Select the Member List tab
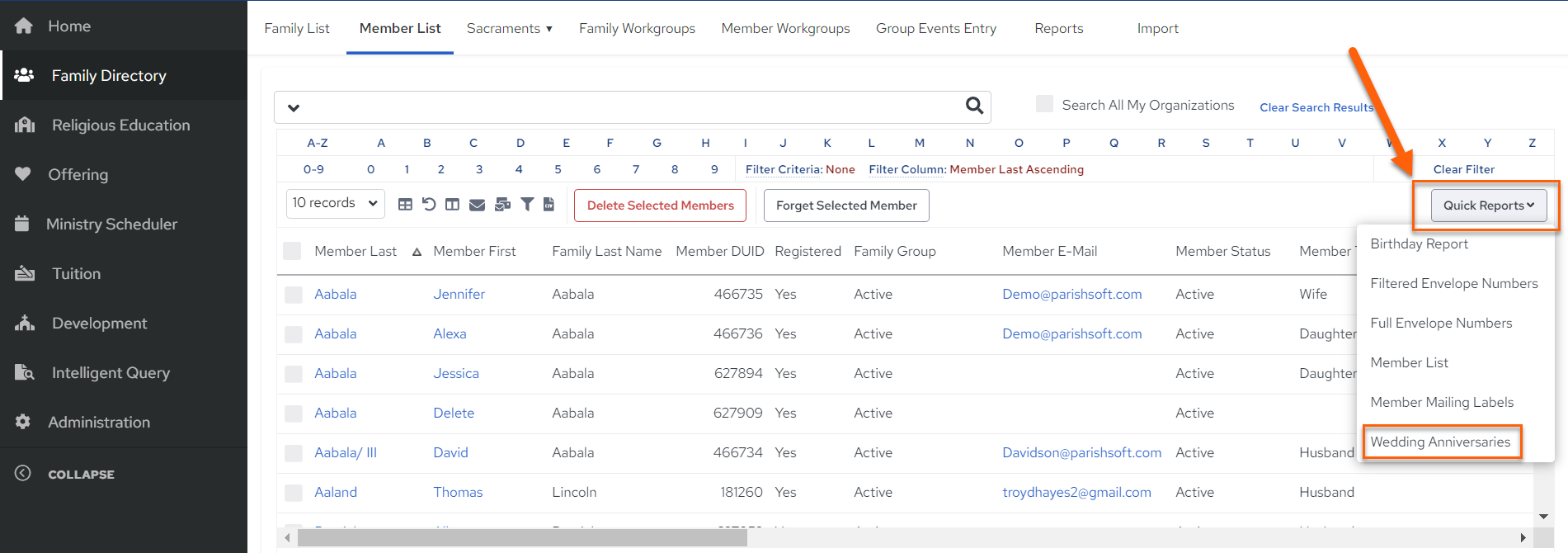Image resolution: width=1568 pixels, height=553 pixels. pyautogui.click(x=400, y=28)
